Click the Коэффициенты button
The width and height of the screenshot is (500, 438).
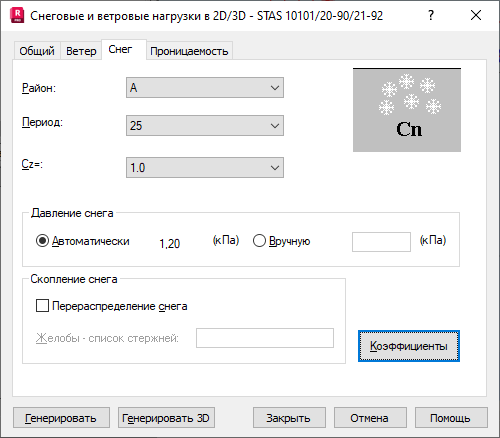click(x=409, y=346)
